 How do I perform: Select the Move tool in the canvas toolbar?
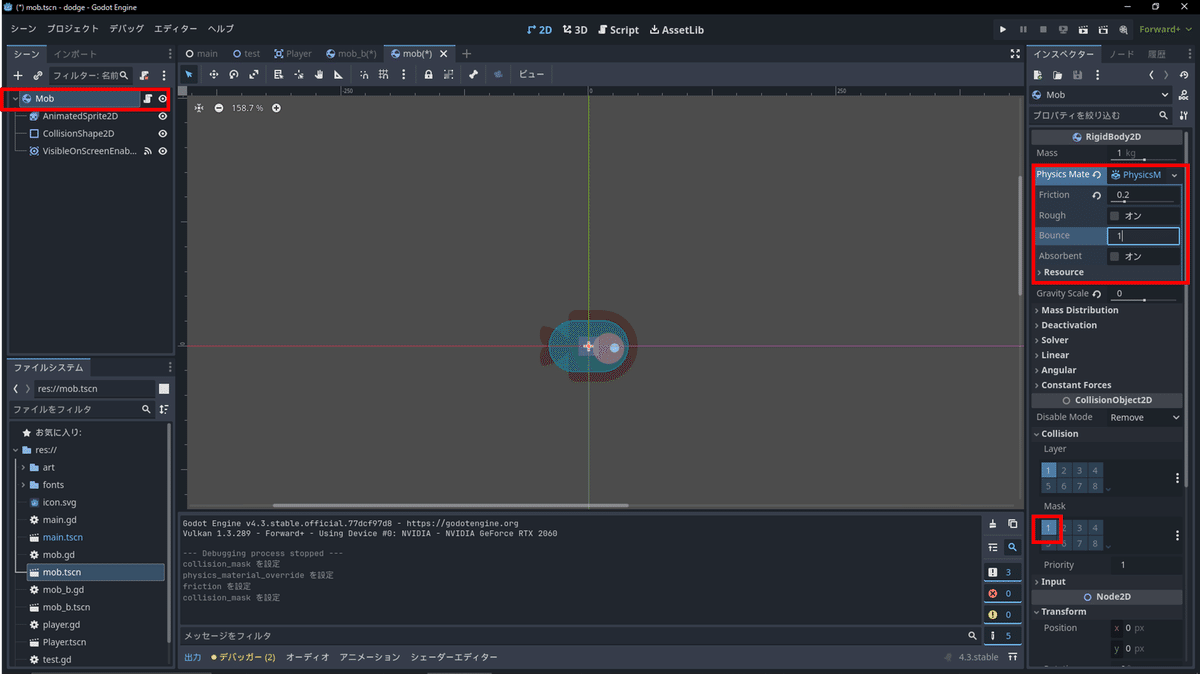pos(215,74)
